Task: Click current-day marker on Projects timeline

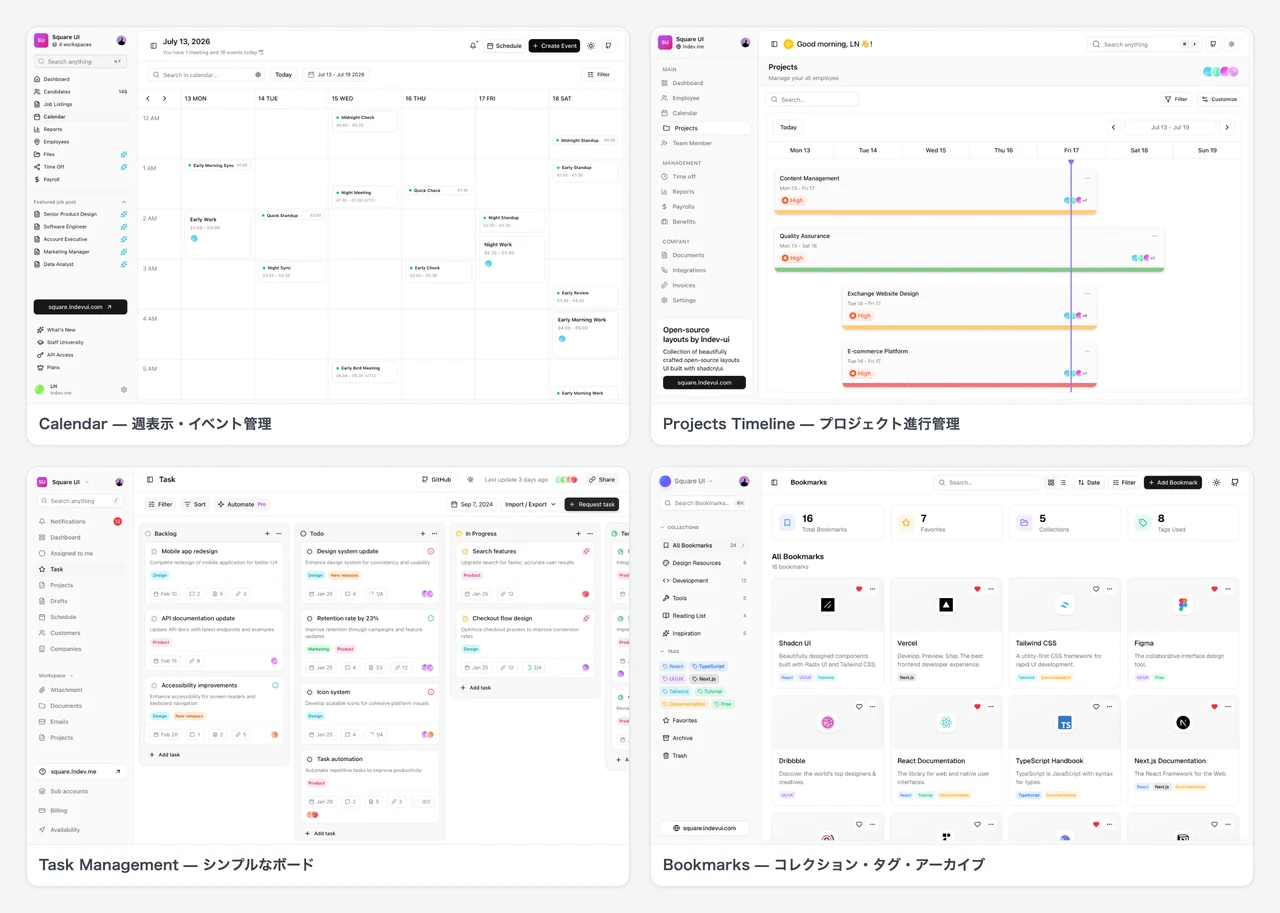Action: [x=1071, y=162]
